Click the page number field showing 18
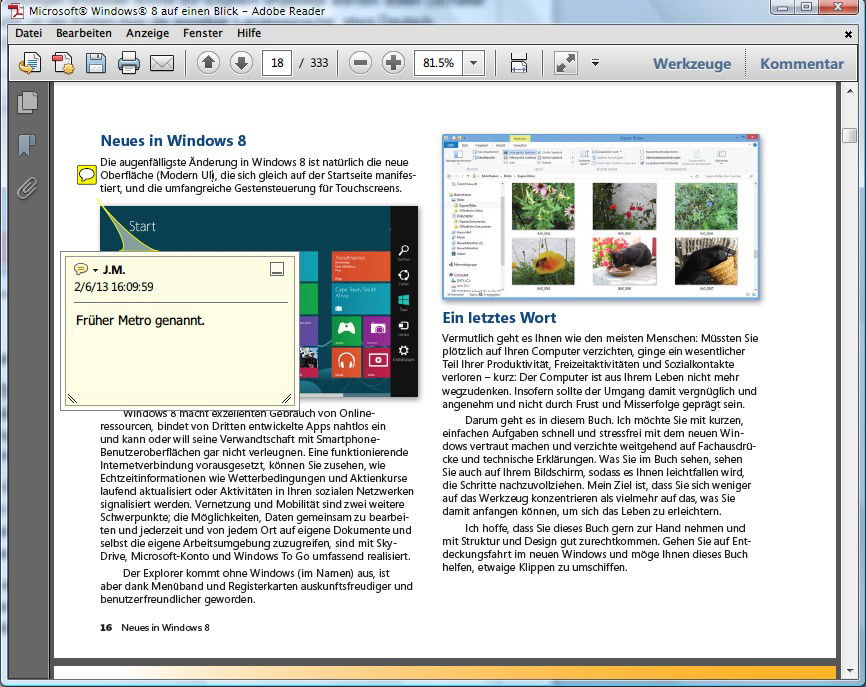Viewport: 866px width, 687px height. pyautogui.click(x=277, y=63)
